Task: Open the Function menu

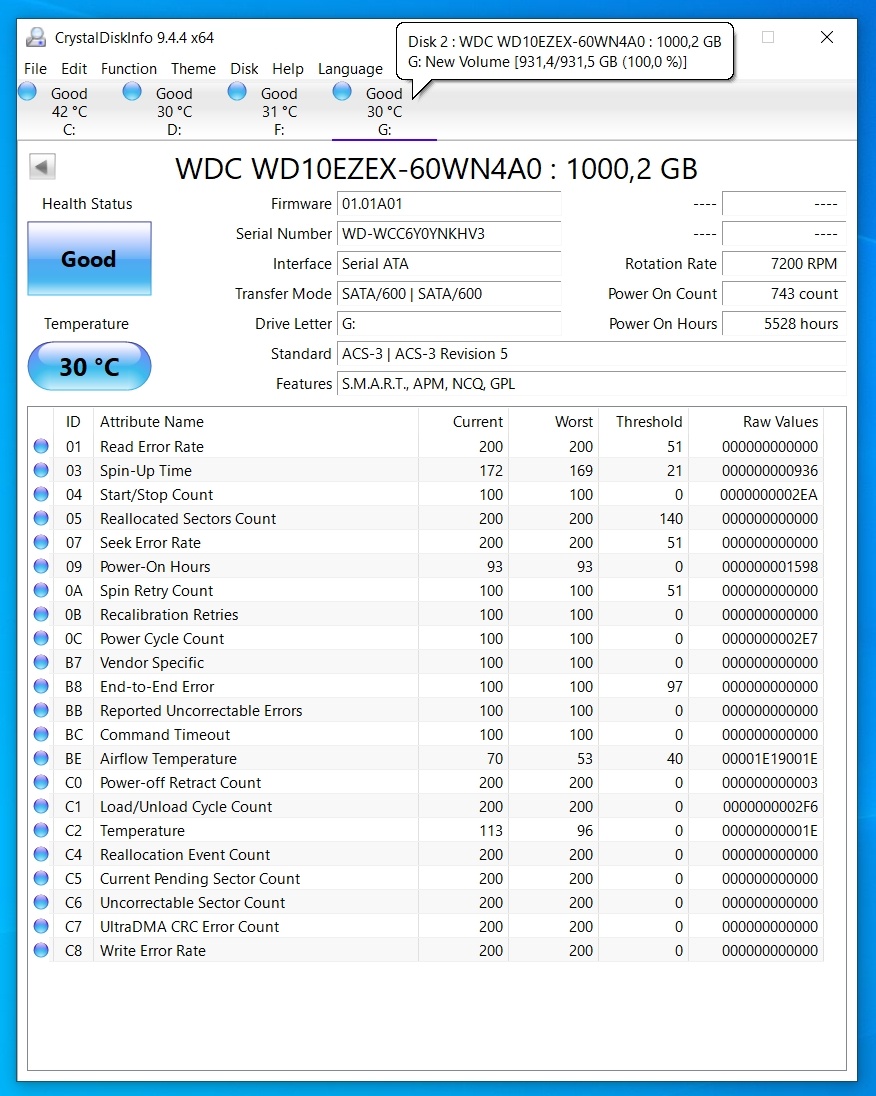Action: point(129,69)
